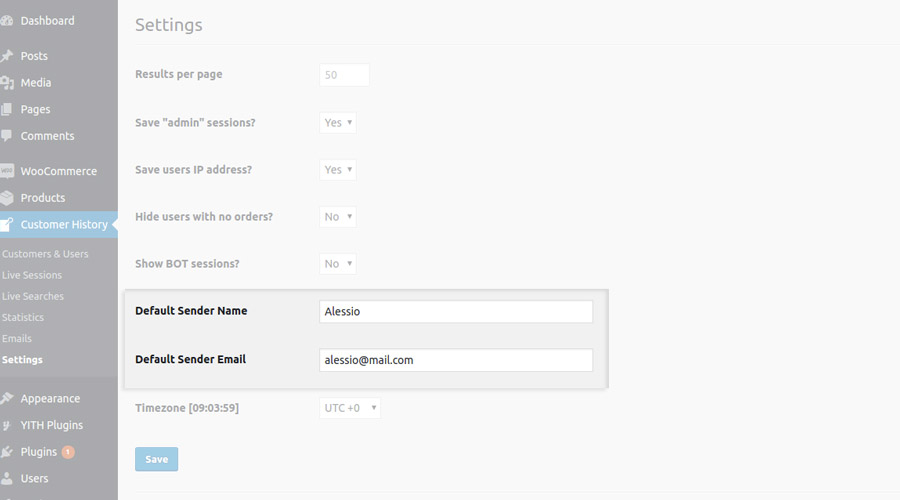The height and width of the screenshot is (500, 900).
Task: Click the Default Sender Email field
Action: 456,360
